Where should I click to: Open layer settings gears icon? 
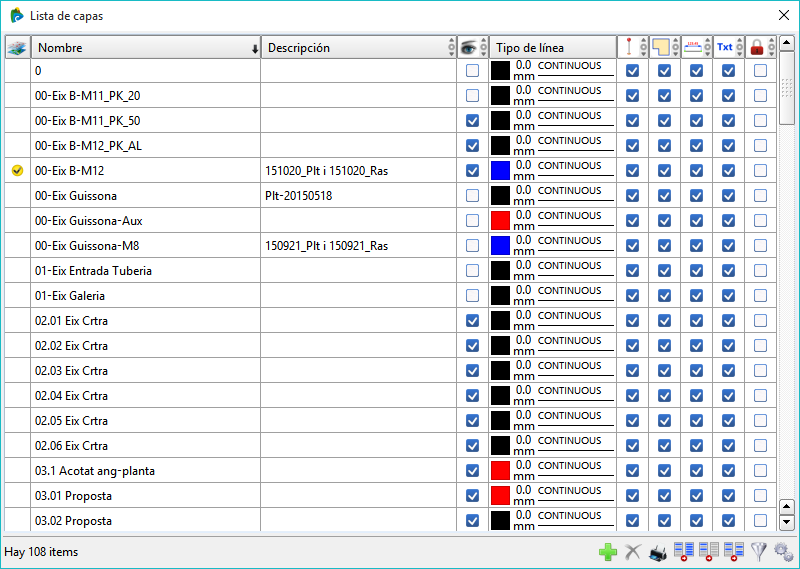tap(784, 552)
